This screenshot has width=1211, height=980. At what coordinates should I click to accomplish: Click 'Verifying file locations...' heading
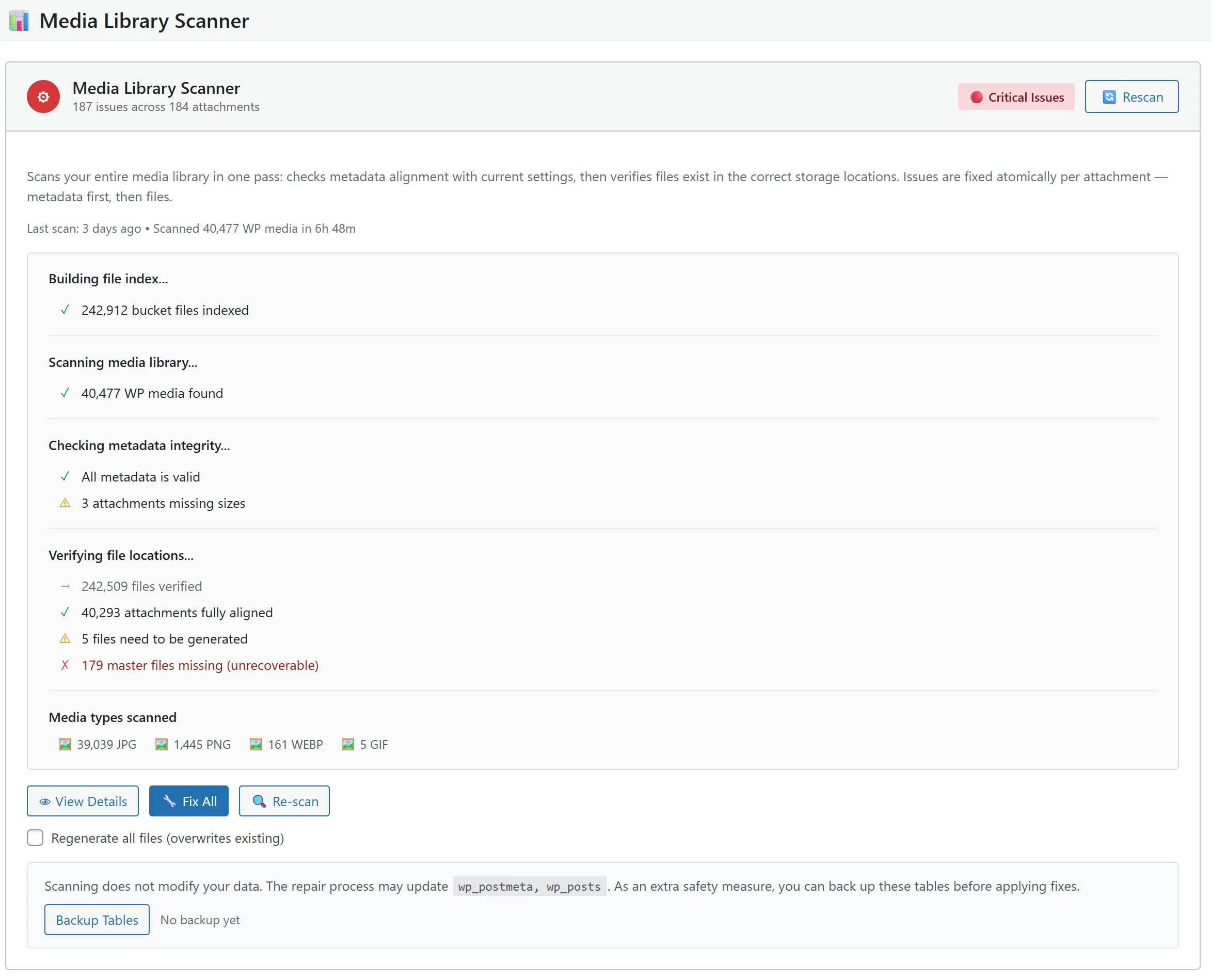tap(121, 555)
